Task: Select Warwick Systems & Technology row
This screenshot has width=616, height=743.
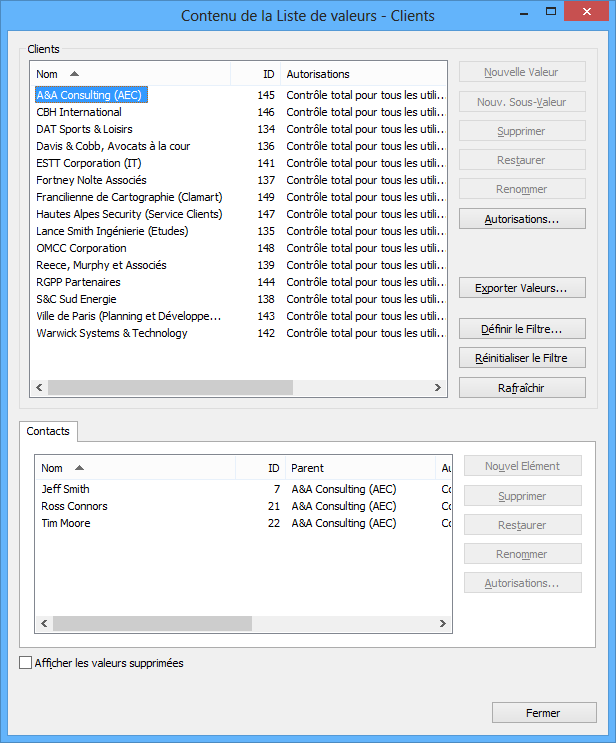Action: click(112, 333)
